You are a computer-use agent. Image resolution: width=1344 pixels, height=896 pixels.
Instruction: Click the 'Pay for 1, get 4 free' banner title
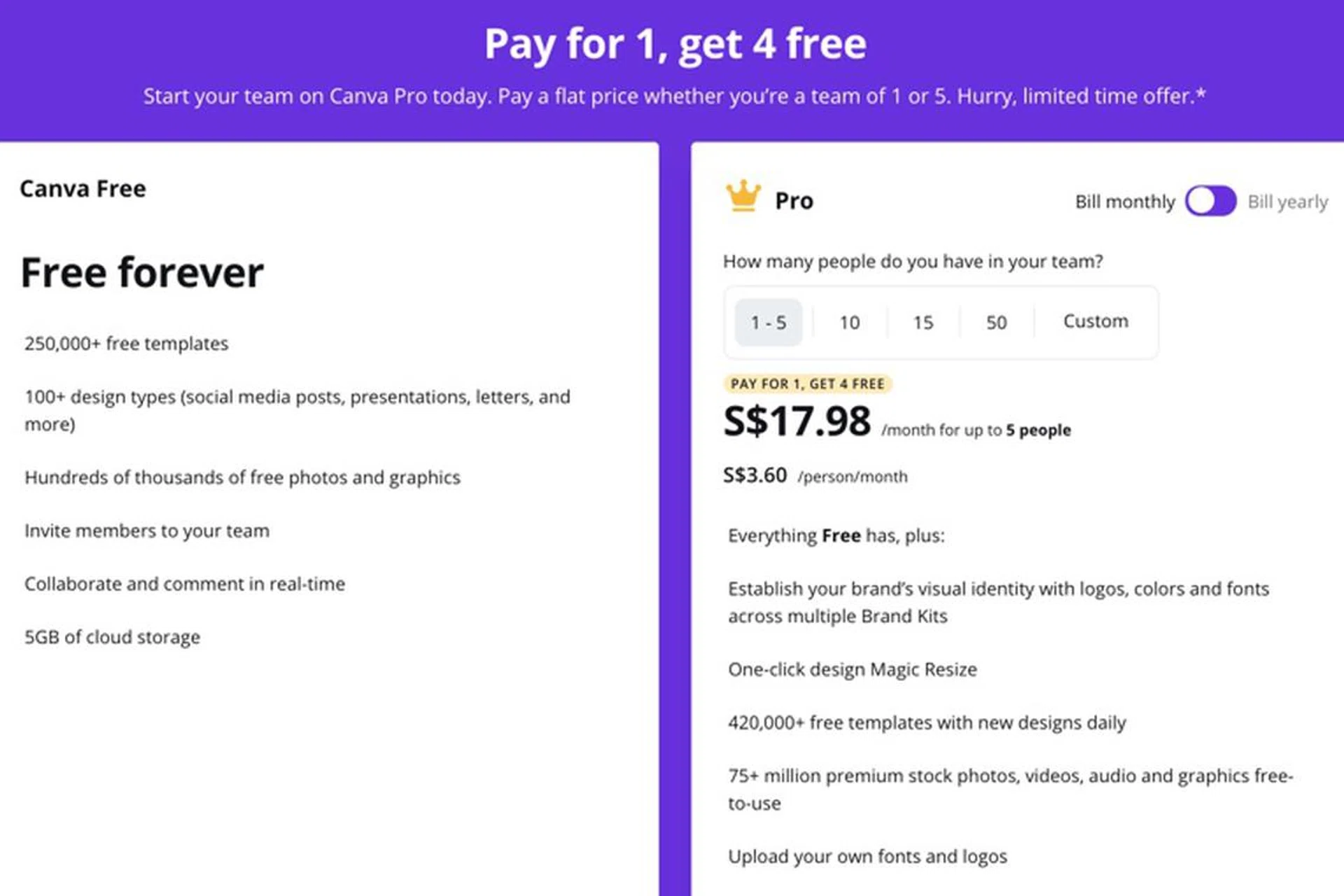coord(675,43)
